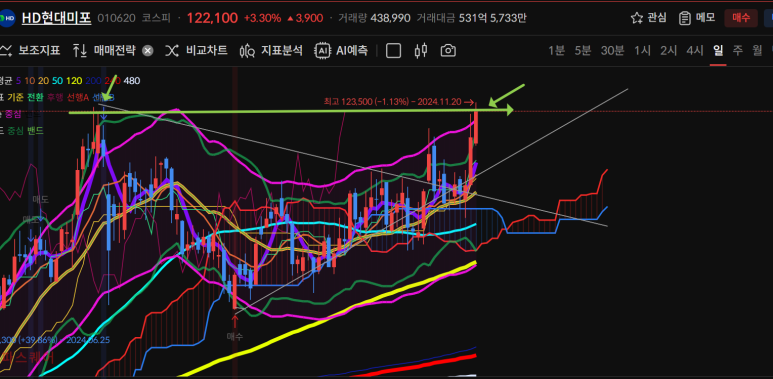Screen dimensions: 773x379
Task: Toggle the green 밴드 legend item
Action: pos(35,131)
